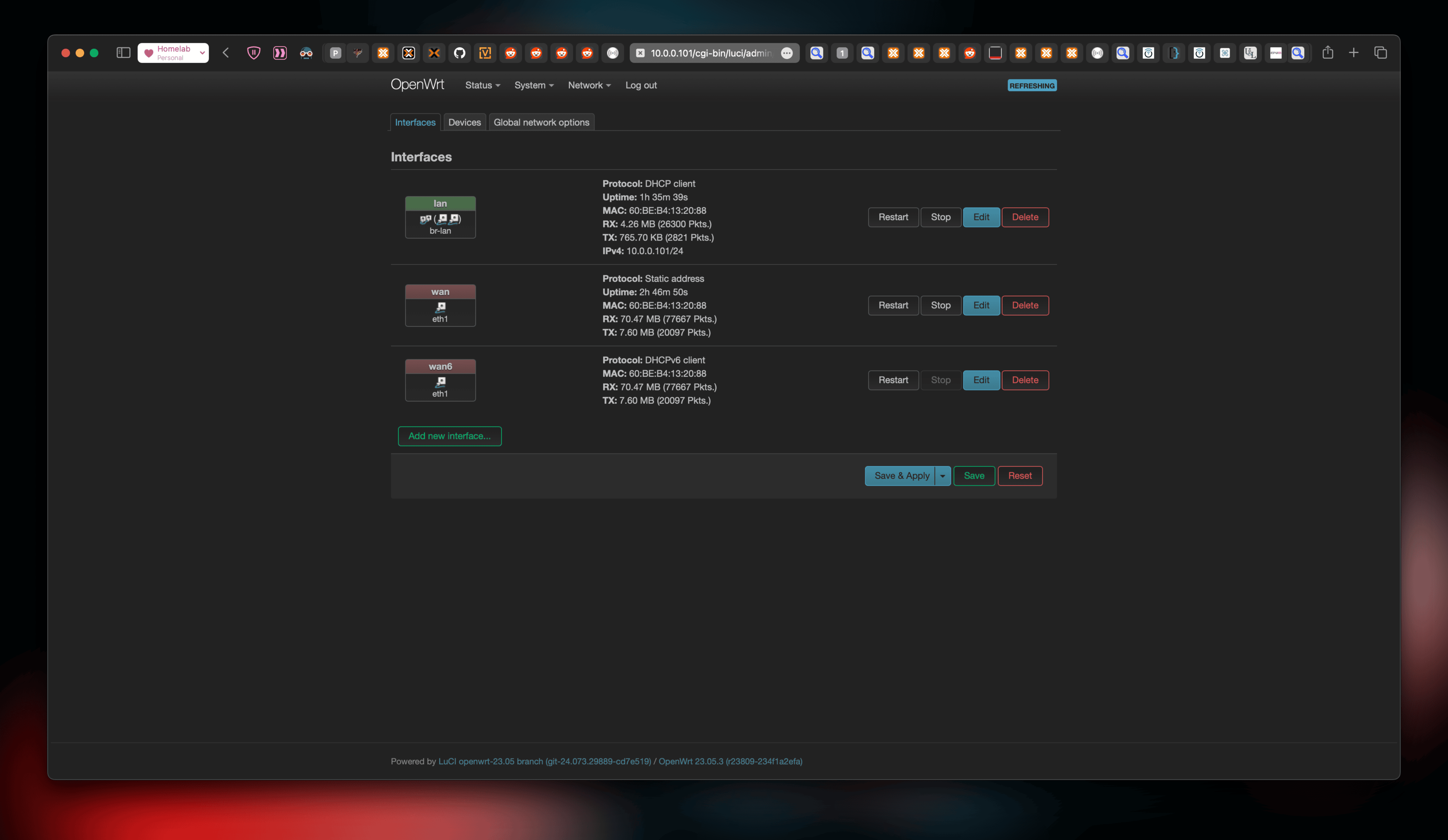
Task: Open the Status menu
Action: click(482, 85)
